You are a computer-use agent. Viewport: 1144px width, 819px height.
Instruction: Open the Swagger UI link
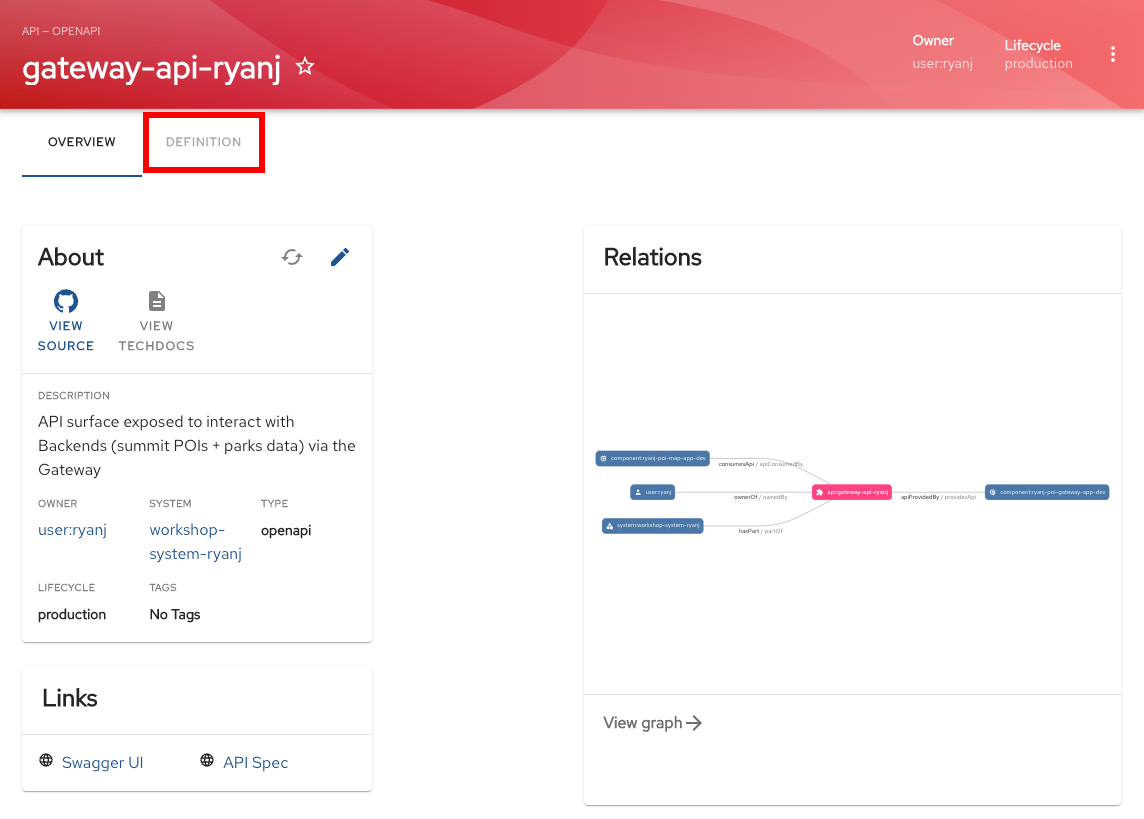102,762
